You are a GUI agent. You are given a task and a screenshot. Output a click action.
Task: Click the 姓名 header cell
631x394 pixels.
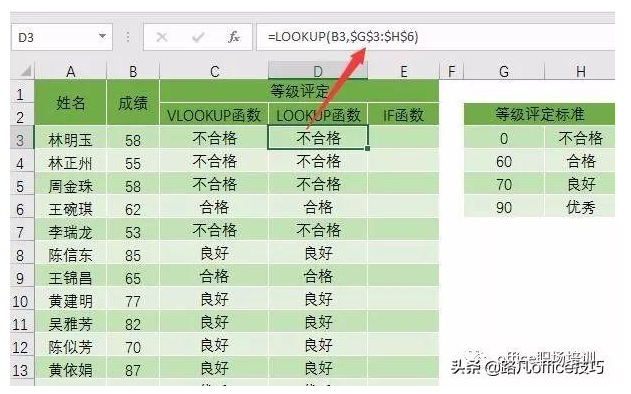click(x=71, y=103)
